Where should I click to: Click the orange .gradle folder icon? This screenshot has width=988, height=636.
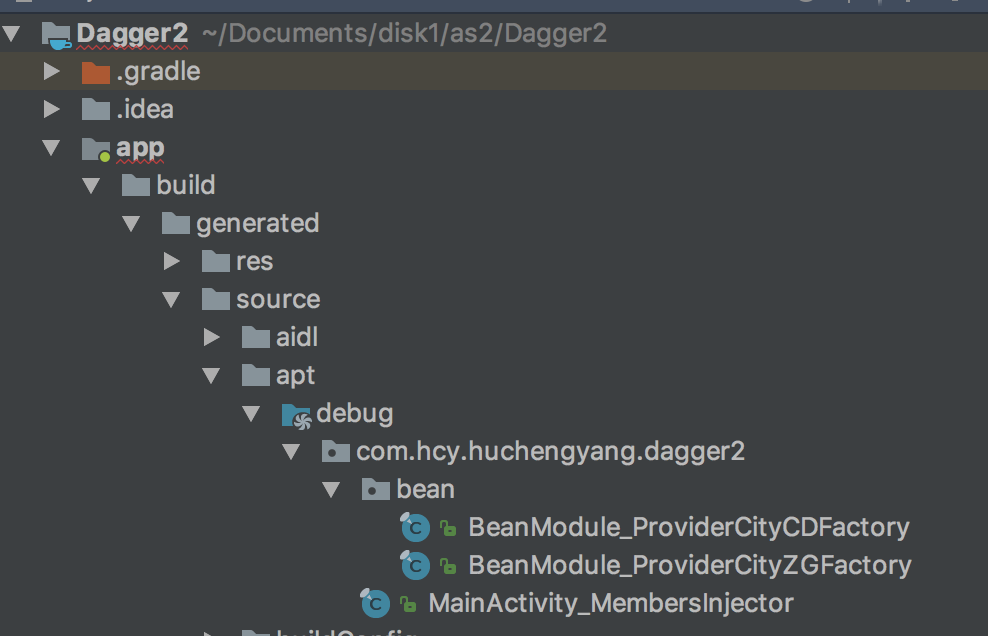tap(95, 72)
